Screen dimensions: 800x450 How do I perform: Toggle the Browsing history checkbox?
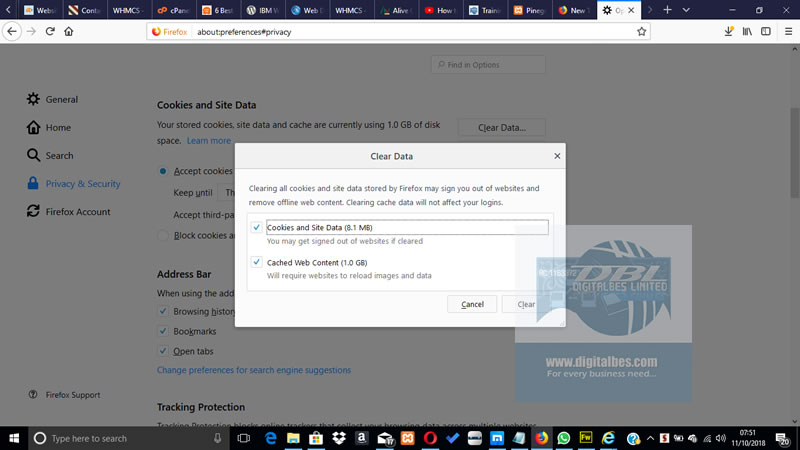163,311
